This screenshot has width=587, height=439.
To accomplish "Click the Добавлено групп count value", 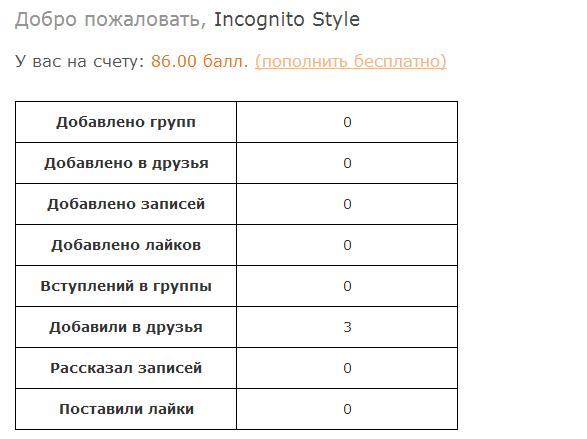I will pos(347,122).
